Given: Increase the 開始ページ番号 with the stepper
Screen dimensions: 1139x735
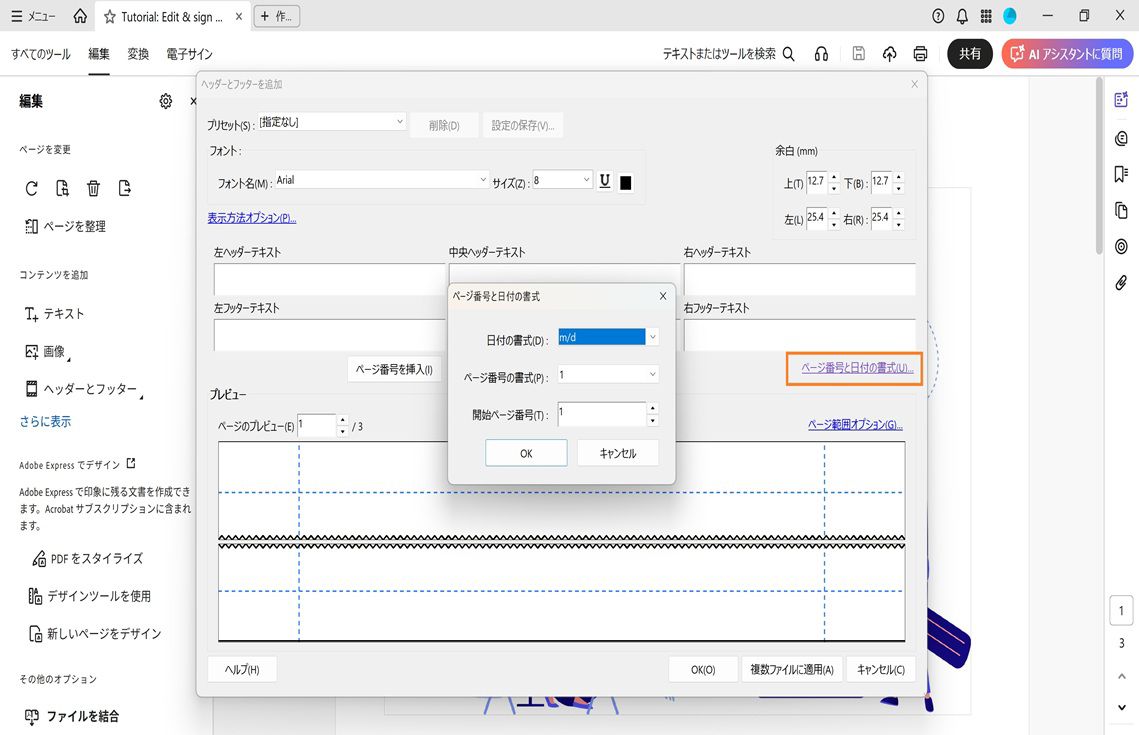Looking at the screenshot, I should click(654, 409).
